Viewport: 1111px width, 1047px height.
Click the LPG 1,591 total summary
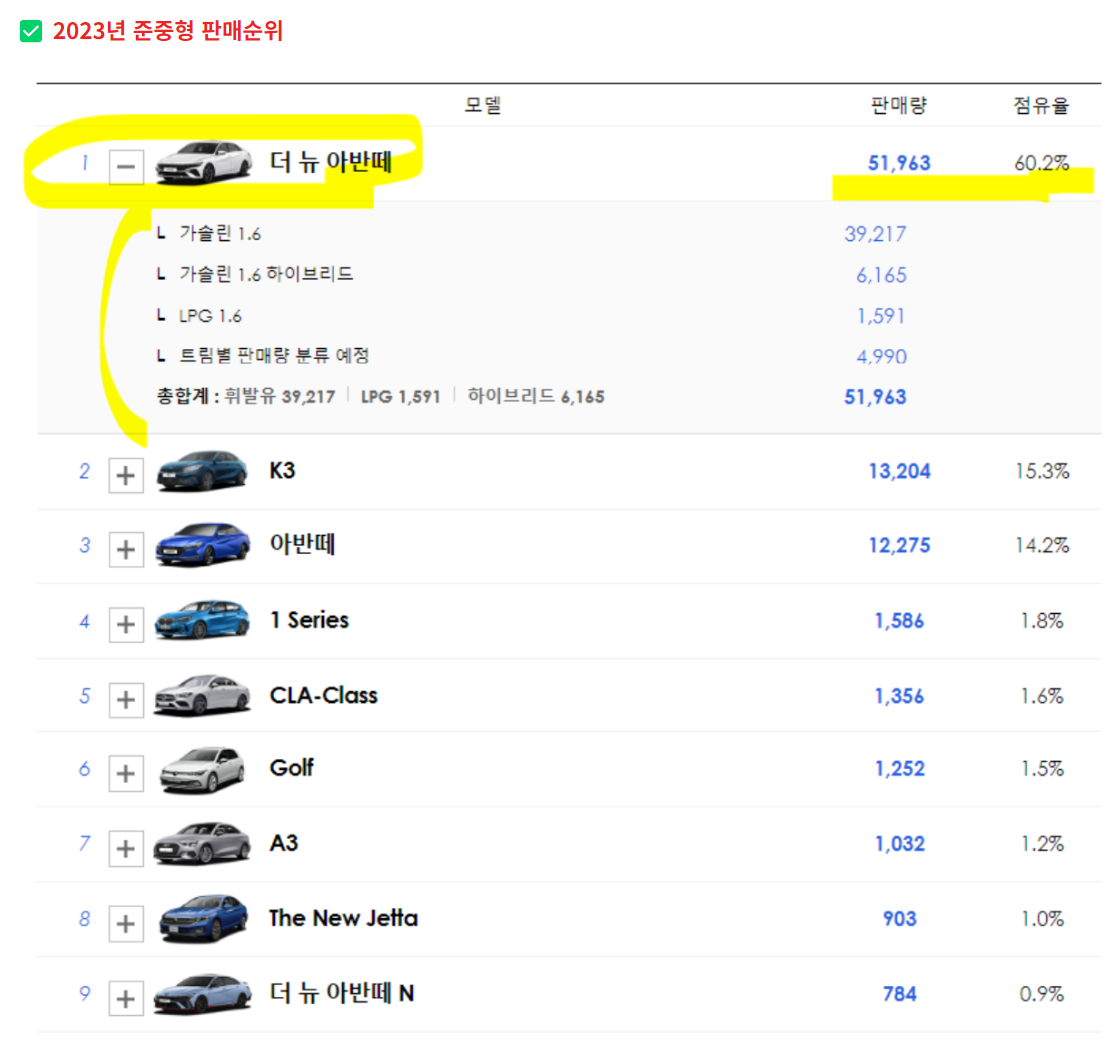click(400, 397)
